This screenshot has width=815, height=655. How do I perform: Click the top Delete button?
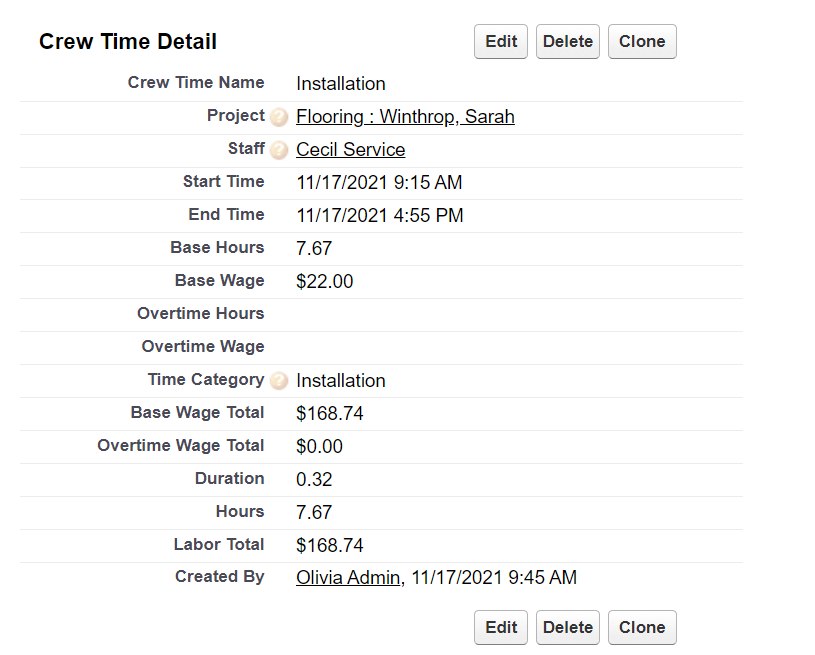point(568,42)
